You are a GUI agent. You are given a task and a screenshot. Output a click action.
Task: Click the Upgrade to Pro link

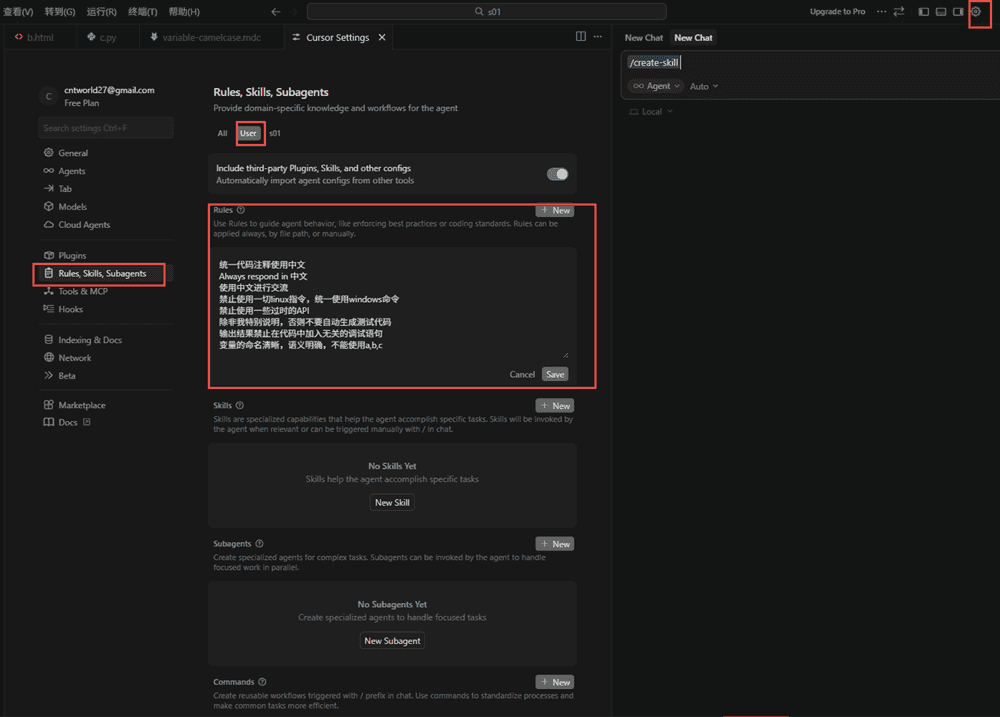(837, 12)
